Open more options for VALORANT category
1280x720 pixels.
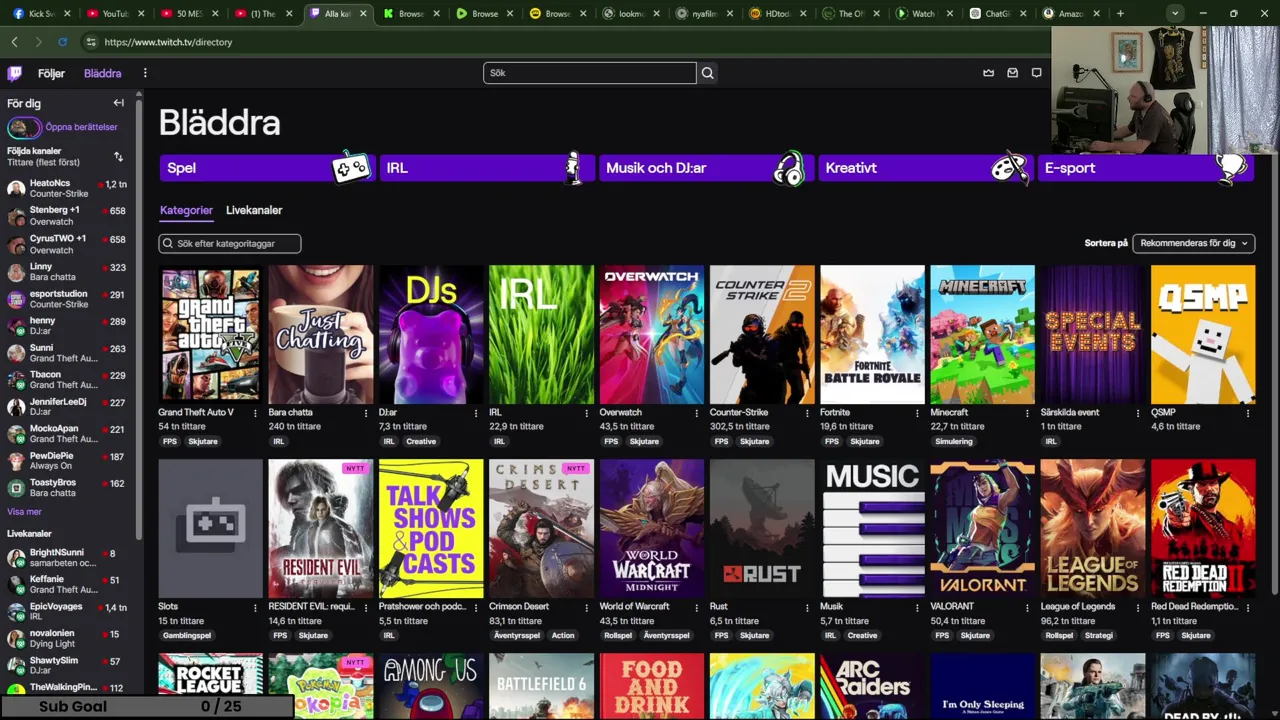(x=1027, y=607)
